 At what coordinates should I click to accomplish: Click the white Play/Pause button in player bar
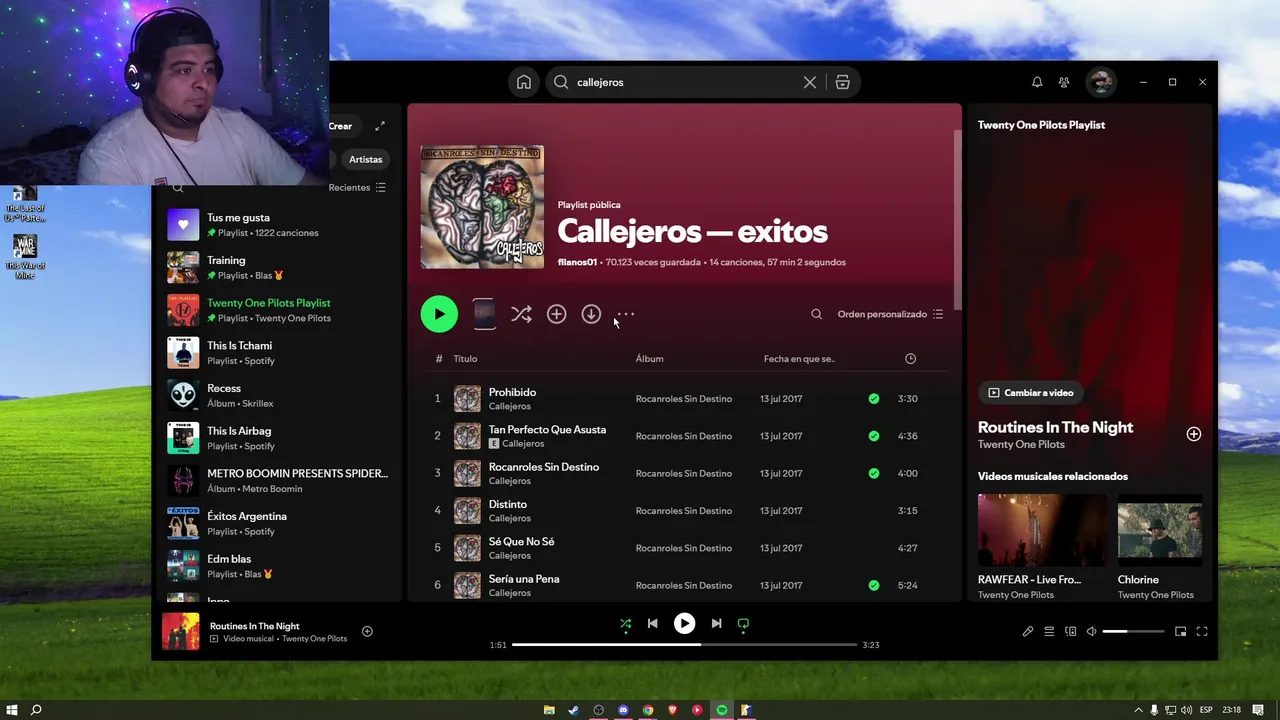pyautogui.click(x=684, y=623)
